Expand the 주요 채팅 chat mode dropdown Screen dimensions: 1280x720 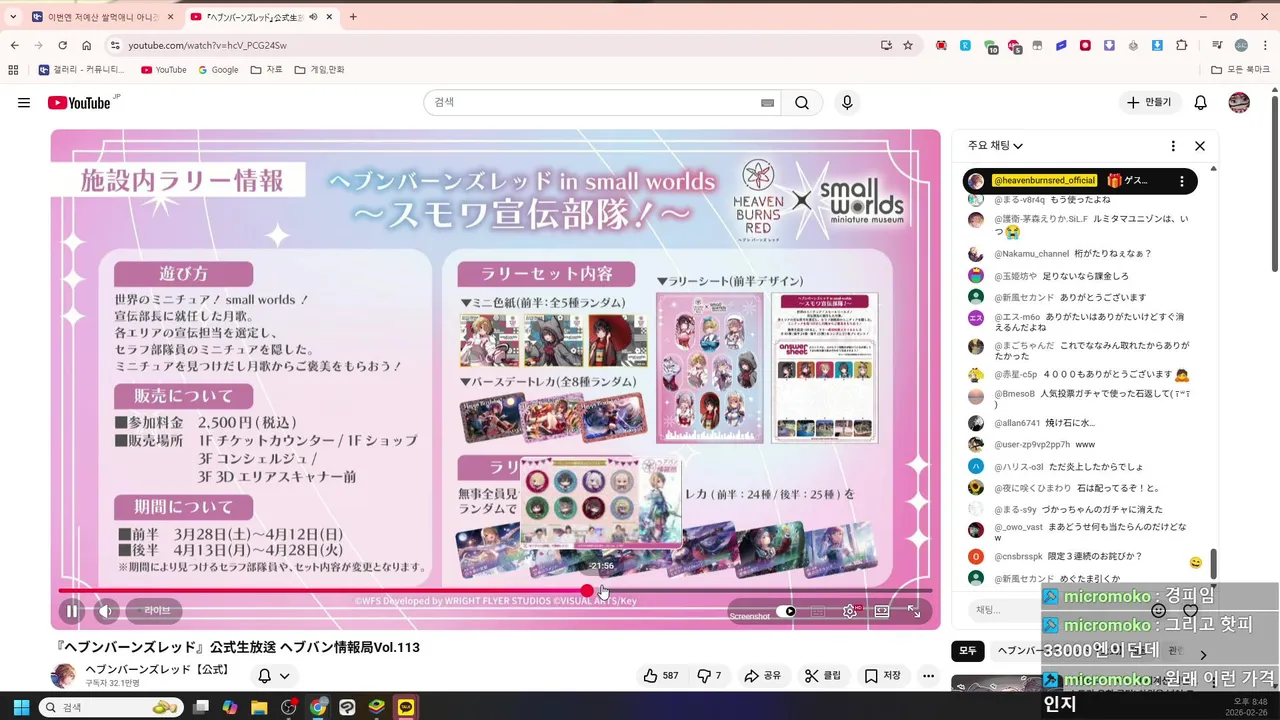995,146
